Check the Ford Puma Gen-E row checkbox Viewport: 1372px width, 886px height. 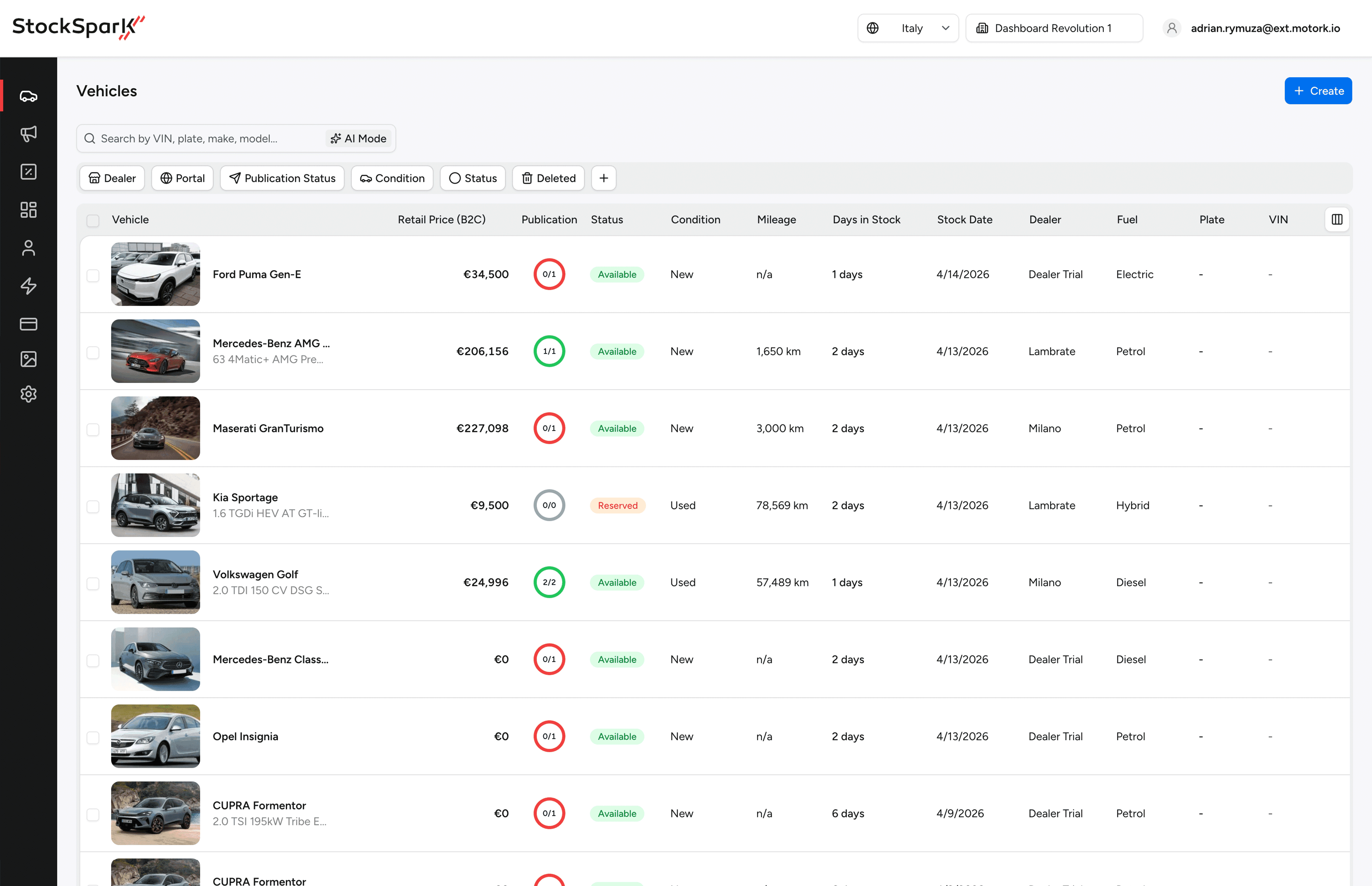[93, 275]
